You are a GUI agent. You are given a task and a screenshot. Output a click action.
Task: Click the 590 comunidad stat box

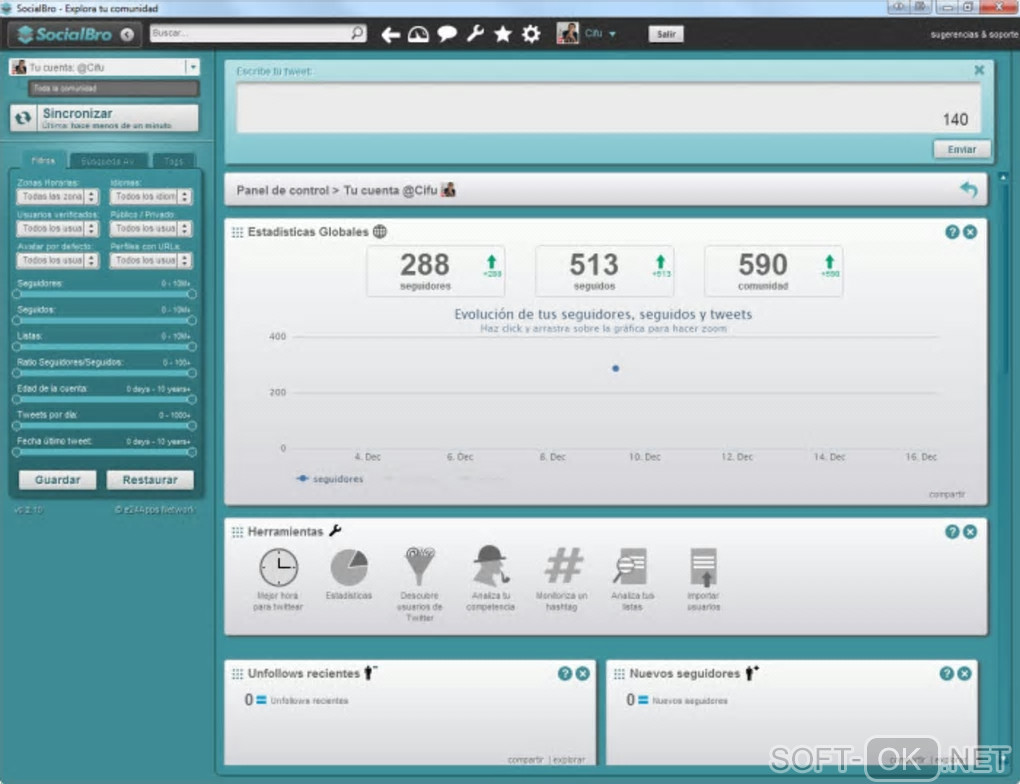773,271
